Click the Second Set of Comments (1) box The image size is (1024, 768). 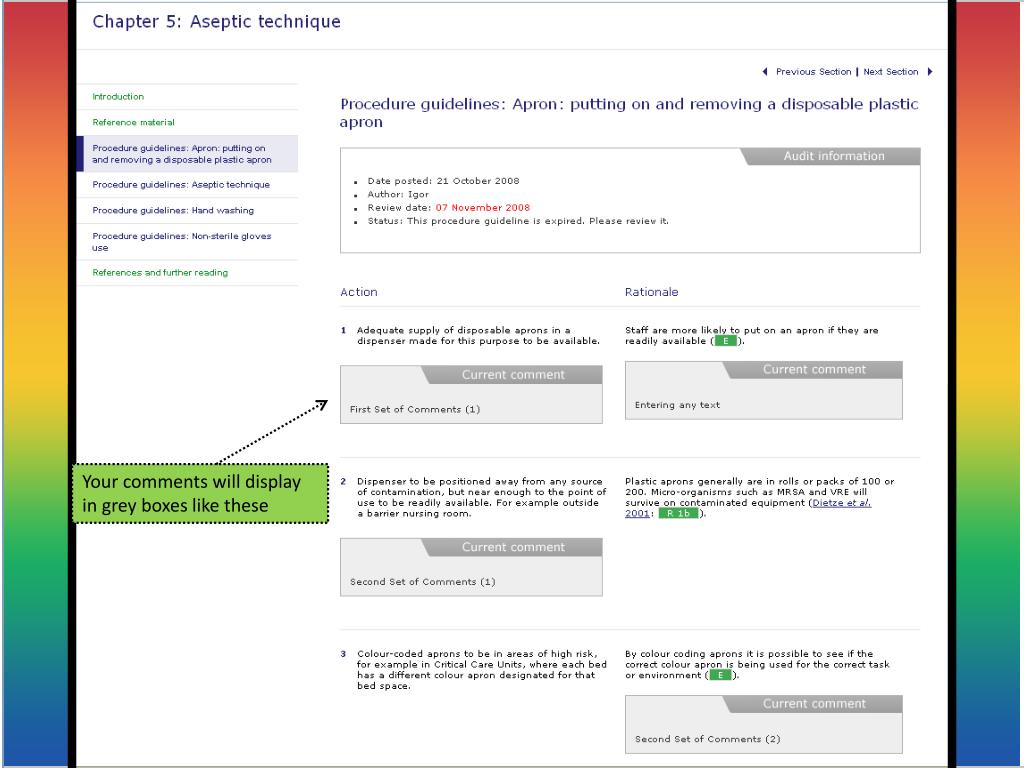[x=472, y=567]
